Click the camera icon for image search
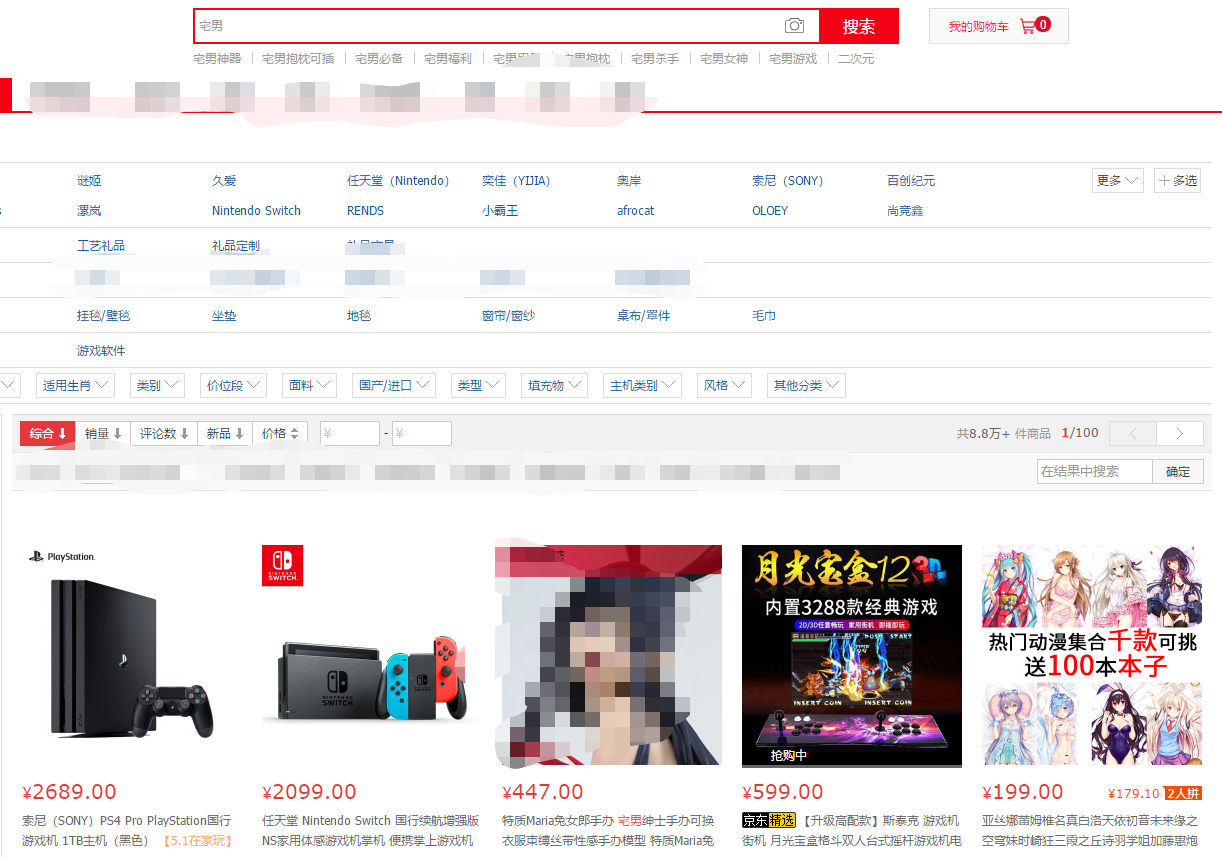Viewport: 1222px width, 857px height. 794,26
